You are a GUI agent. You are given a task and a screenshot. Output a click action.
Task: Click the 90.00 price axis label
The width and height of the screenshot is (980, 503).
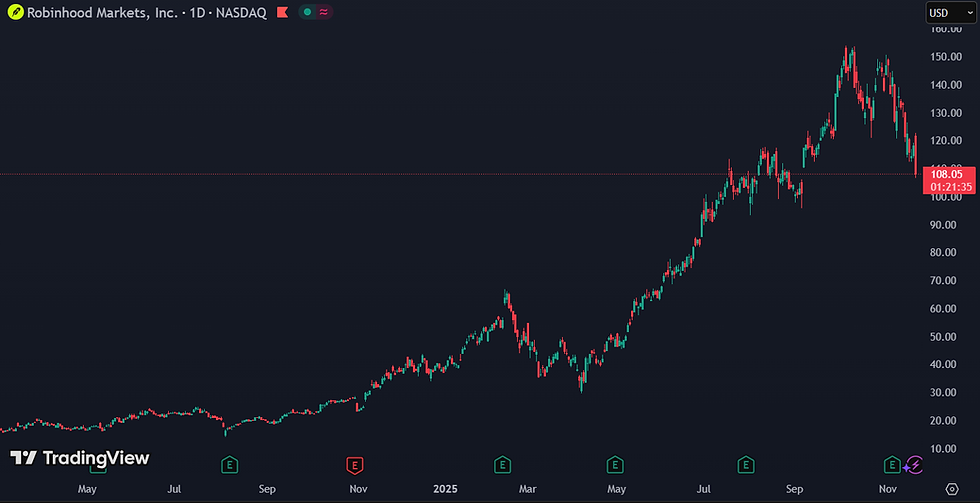point(941,225)
